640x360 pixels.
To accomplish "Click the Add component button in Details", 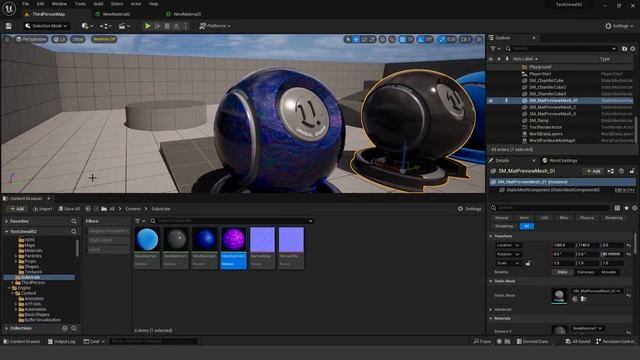I will point(593,171).
